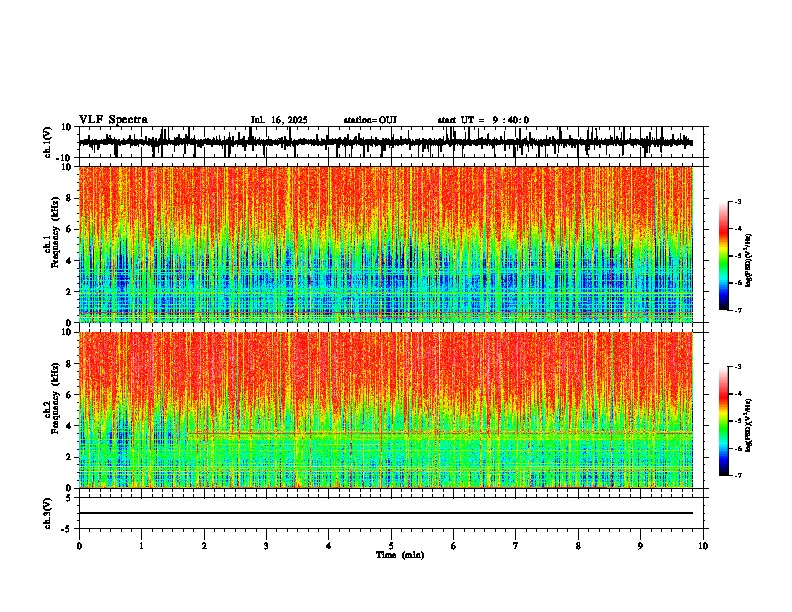792x612 pixels.
Task: Click time axis tick label '0'
Action: pos(79,546)
